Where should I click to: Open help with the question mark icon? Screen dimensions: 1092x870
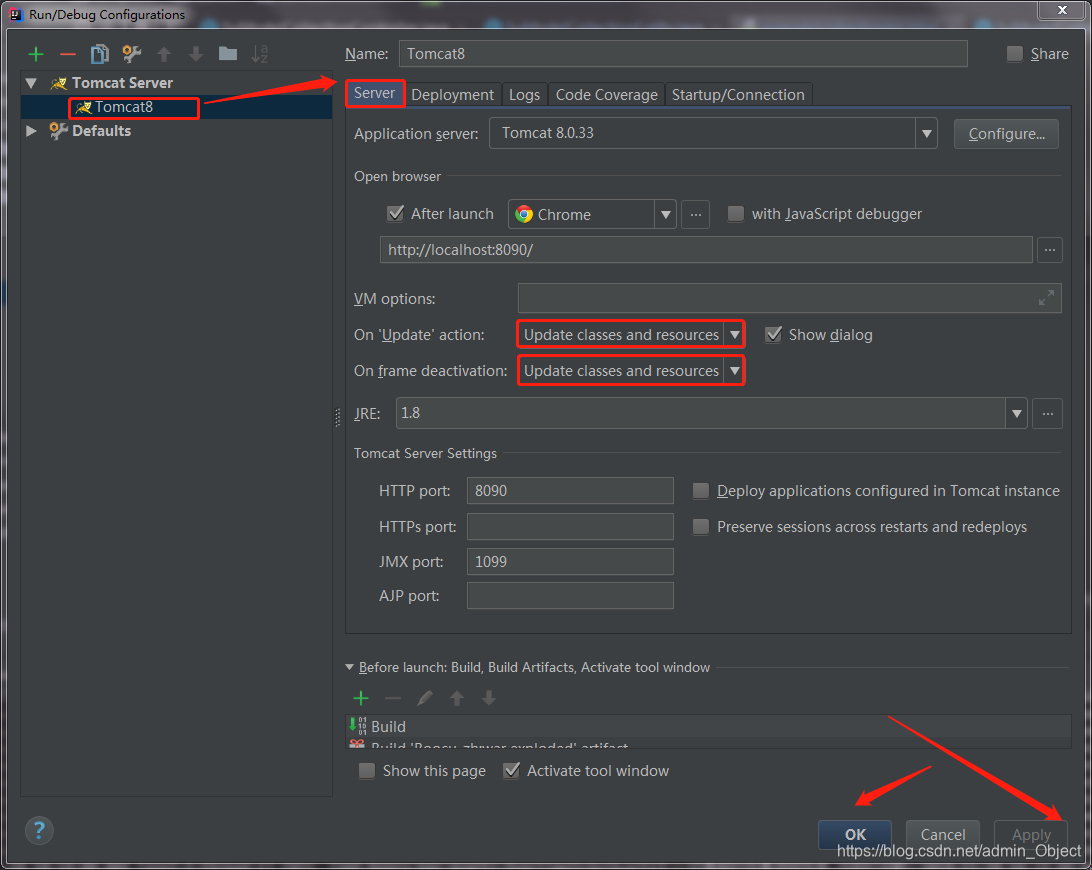click(x=39, y=830)
